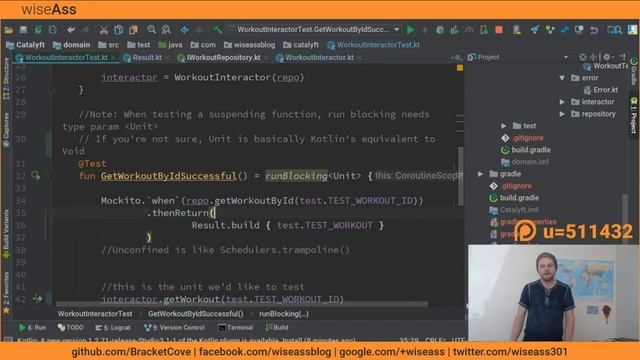Switch to IWorkoutRepository.kt tab

coord(223,58)
